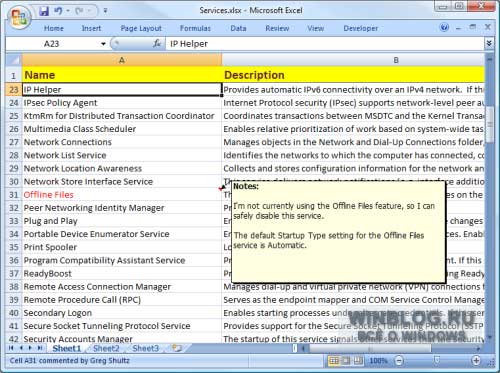Select Remote Procedure Call (RPC) cell
Image resolution: width=500 pixels, height=373 pixels.
point(122,300)
